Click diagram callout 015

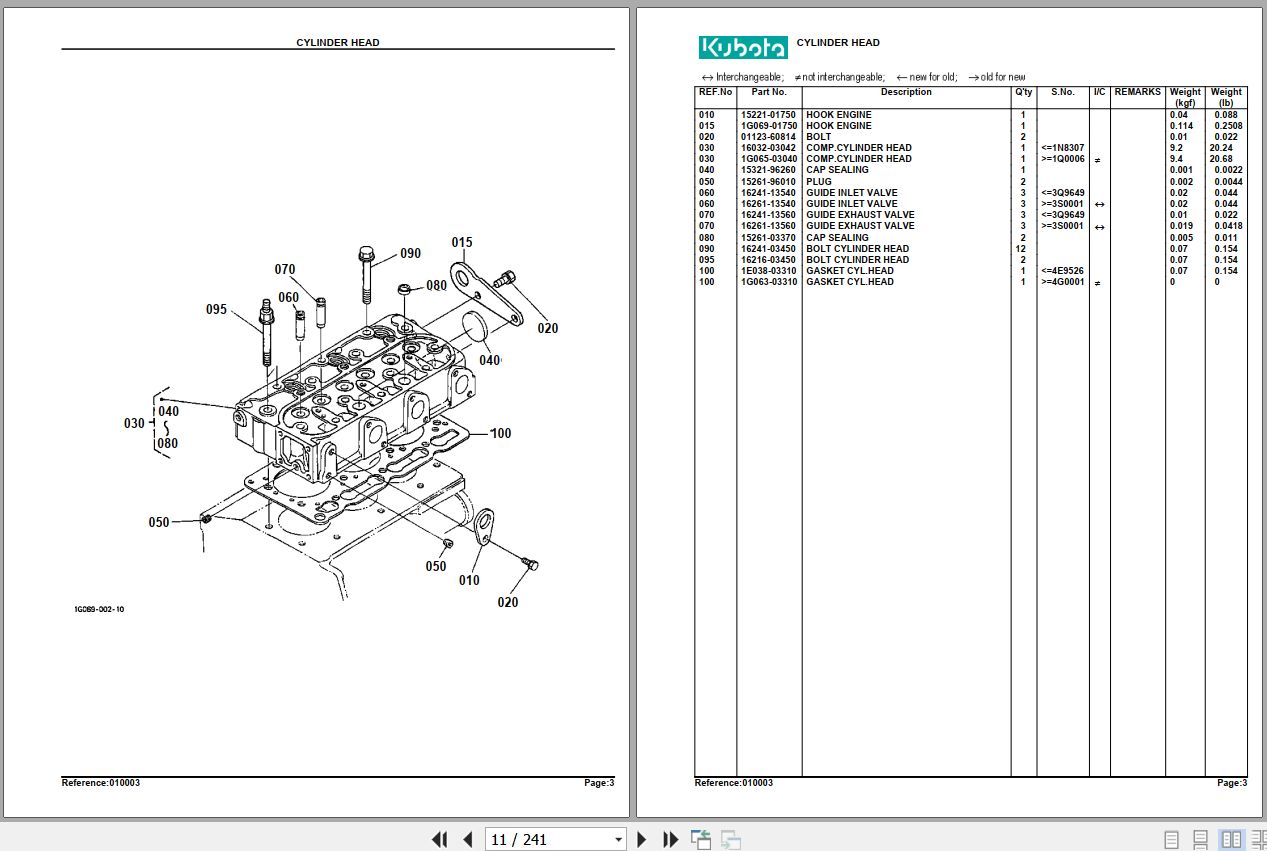coord(462,242)
